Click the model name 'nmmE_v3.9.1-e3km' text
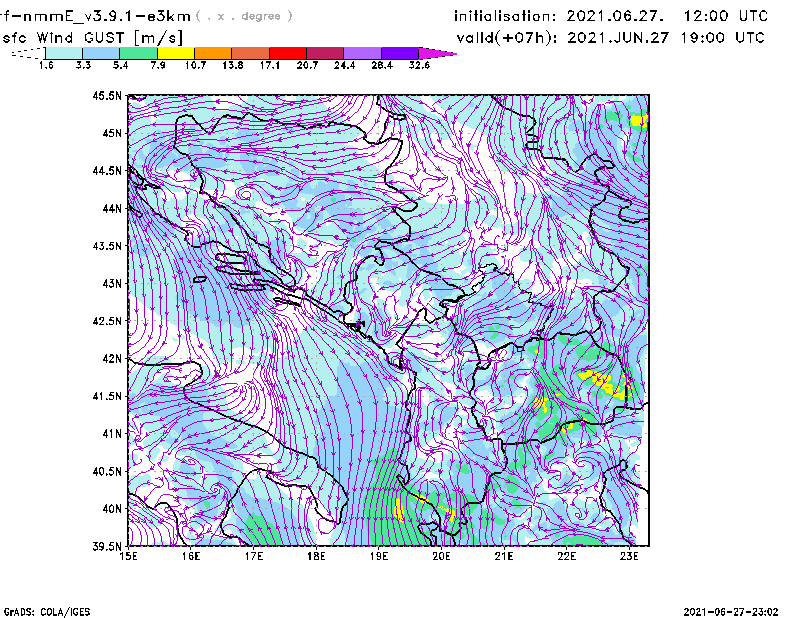Image resolution: width=800 pixels, height=618 pixels. [104, 16]
